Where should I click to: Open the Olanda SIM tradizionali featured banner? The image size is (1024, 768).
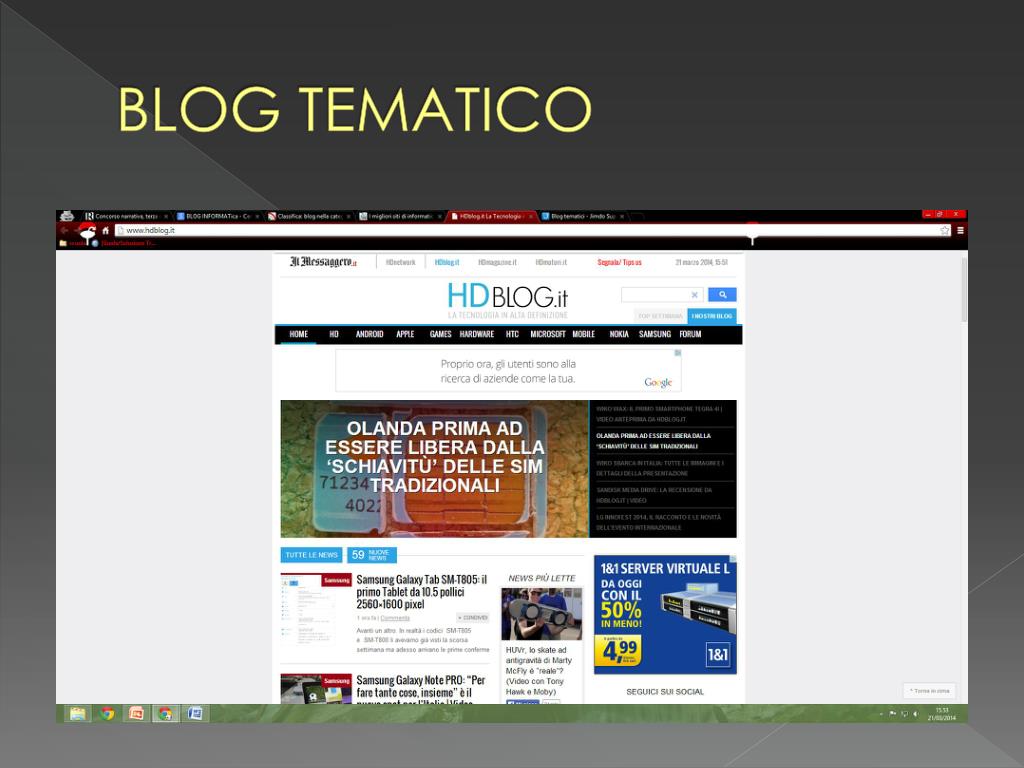click(434, 469)
